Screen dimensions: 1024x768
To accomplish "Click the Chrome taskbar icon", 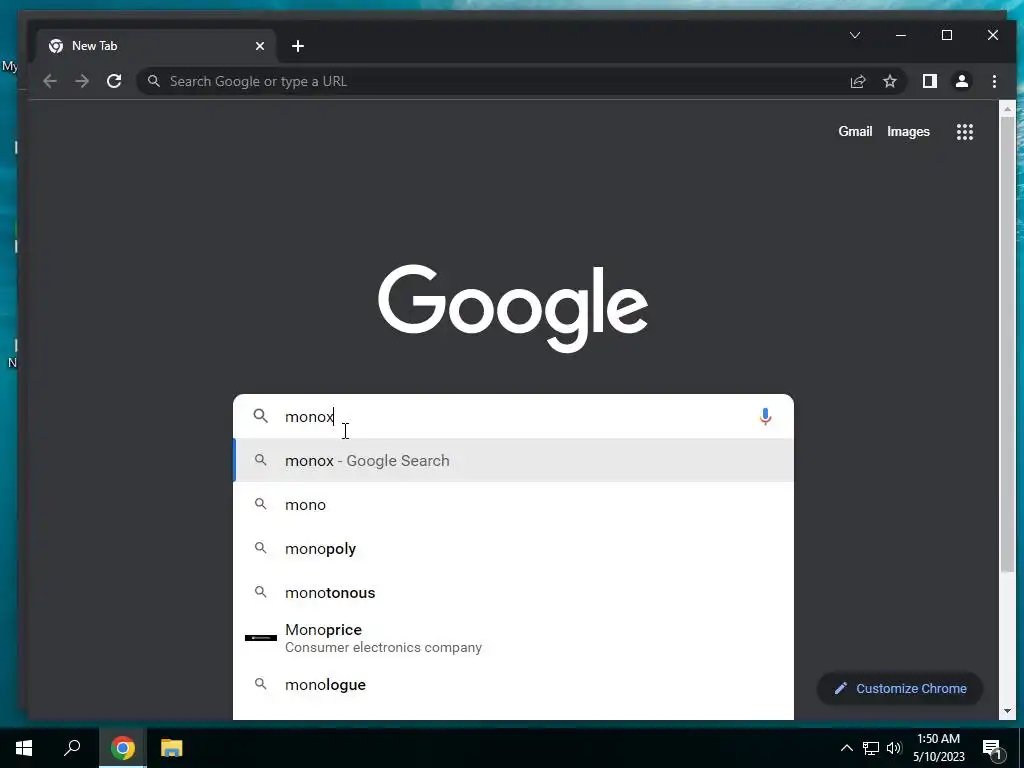I will (x=122, y=748).
